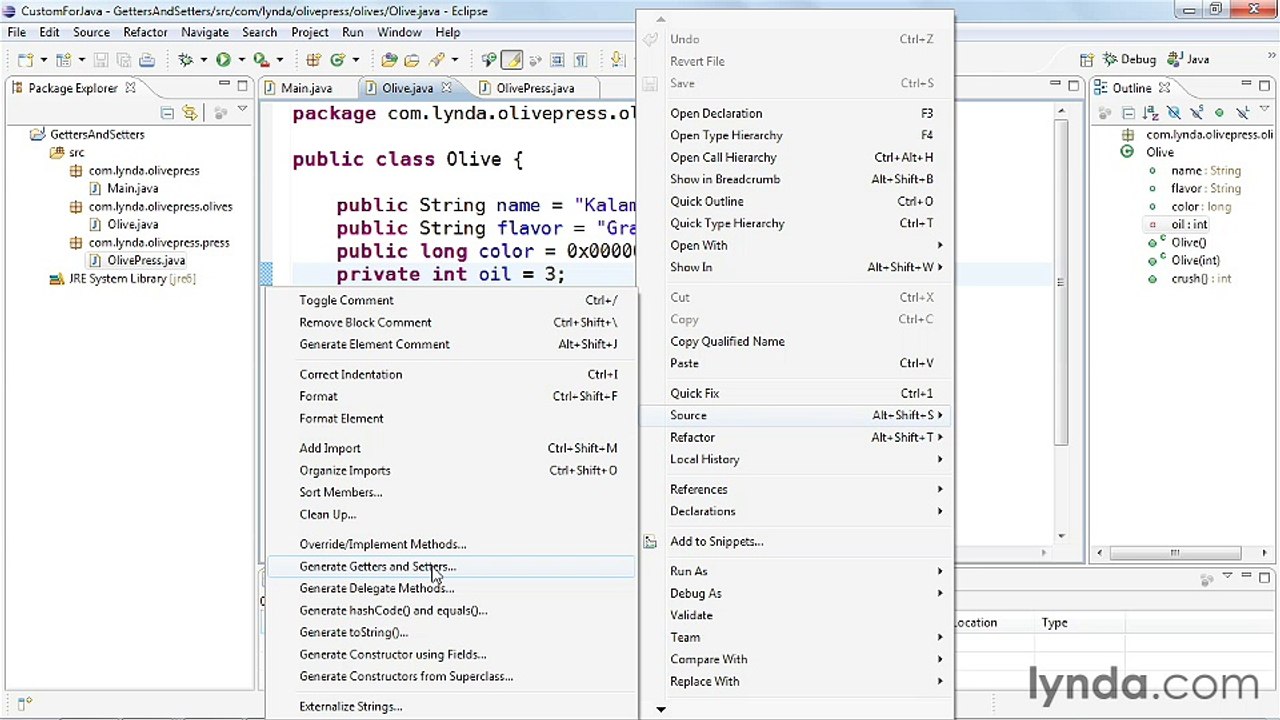Screen dimensions: 1280x720
Task: Select Correct Indentation entry
Action: (451, 374)
